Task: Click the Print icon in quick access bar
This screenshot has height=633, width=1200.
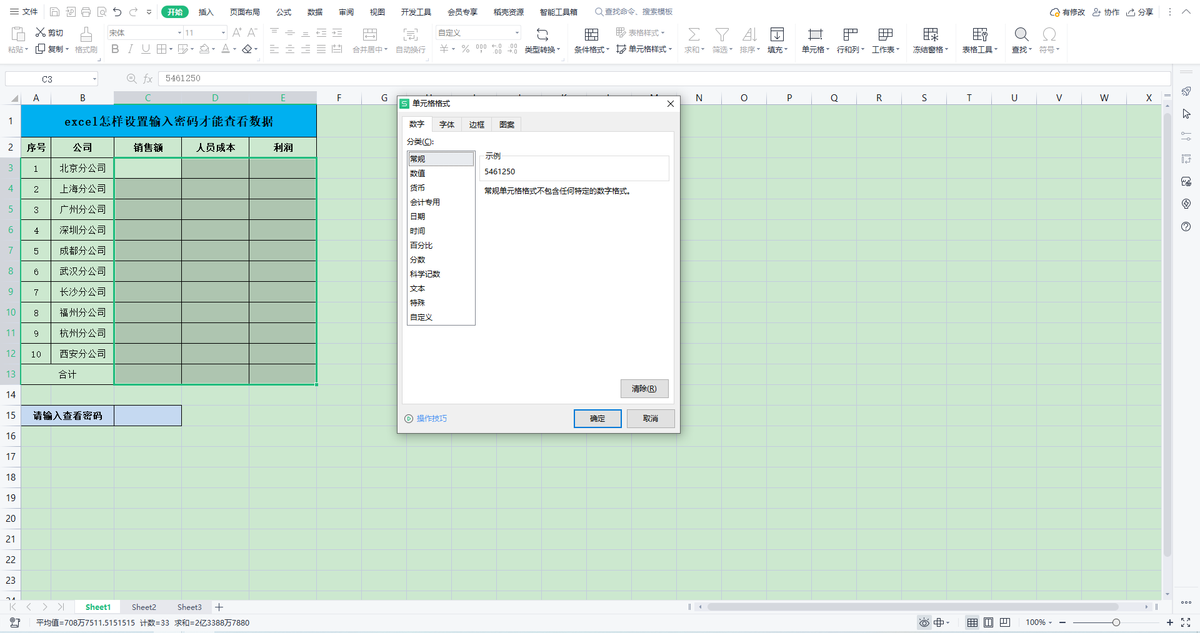Action: point(85,12)
